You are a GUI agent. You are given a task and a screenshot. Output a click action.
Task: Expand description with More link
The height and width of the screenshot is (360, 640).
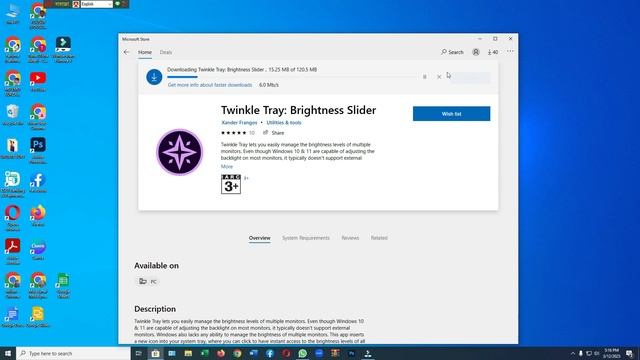tap(227, 167)
